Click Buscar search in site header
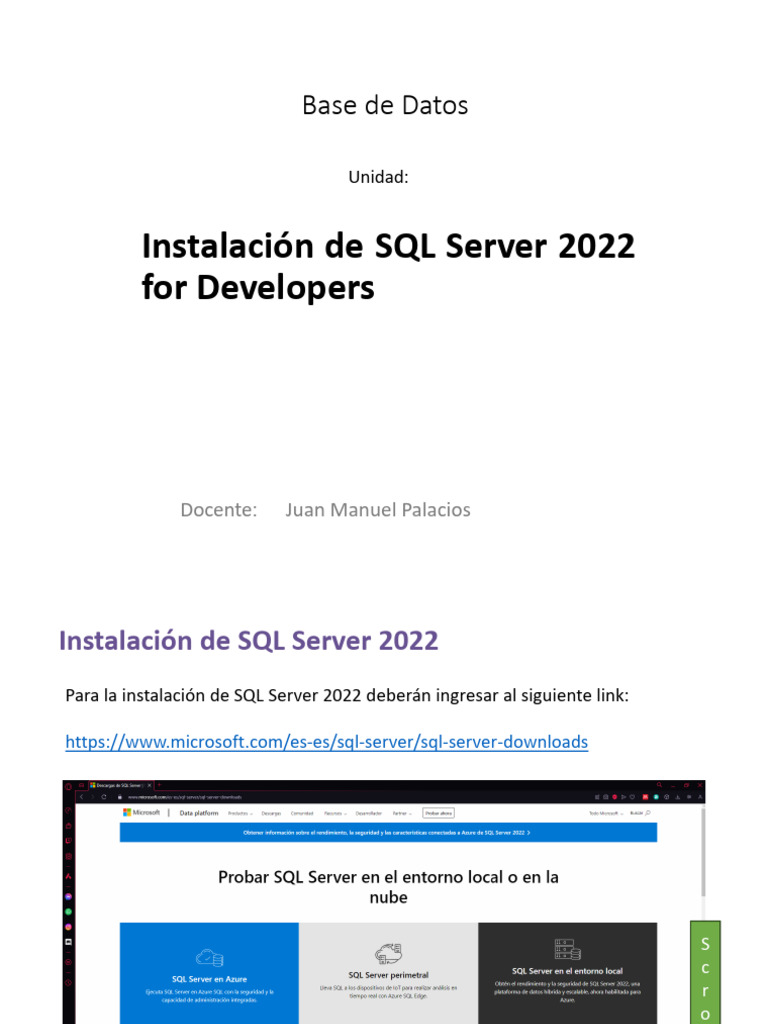The height and width of the screenshot is (1024, 768). tap(640, 813)
